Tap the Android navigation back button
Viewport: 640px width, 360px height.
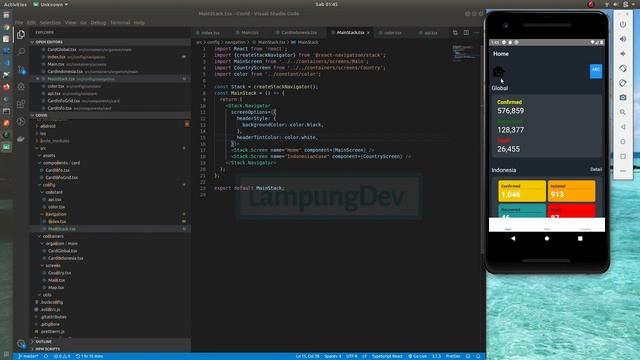coord(513,238)
